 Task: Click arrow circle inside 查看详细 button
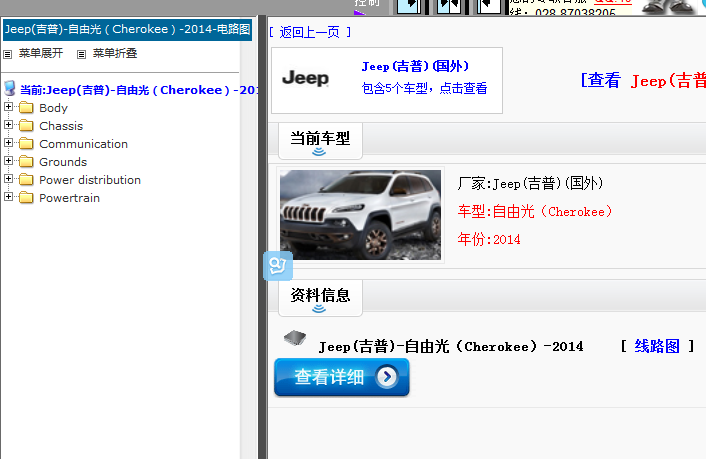tap(387, 377)
